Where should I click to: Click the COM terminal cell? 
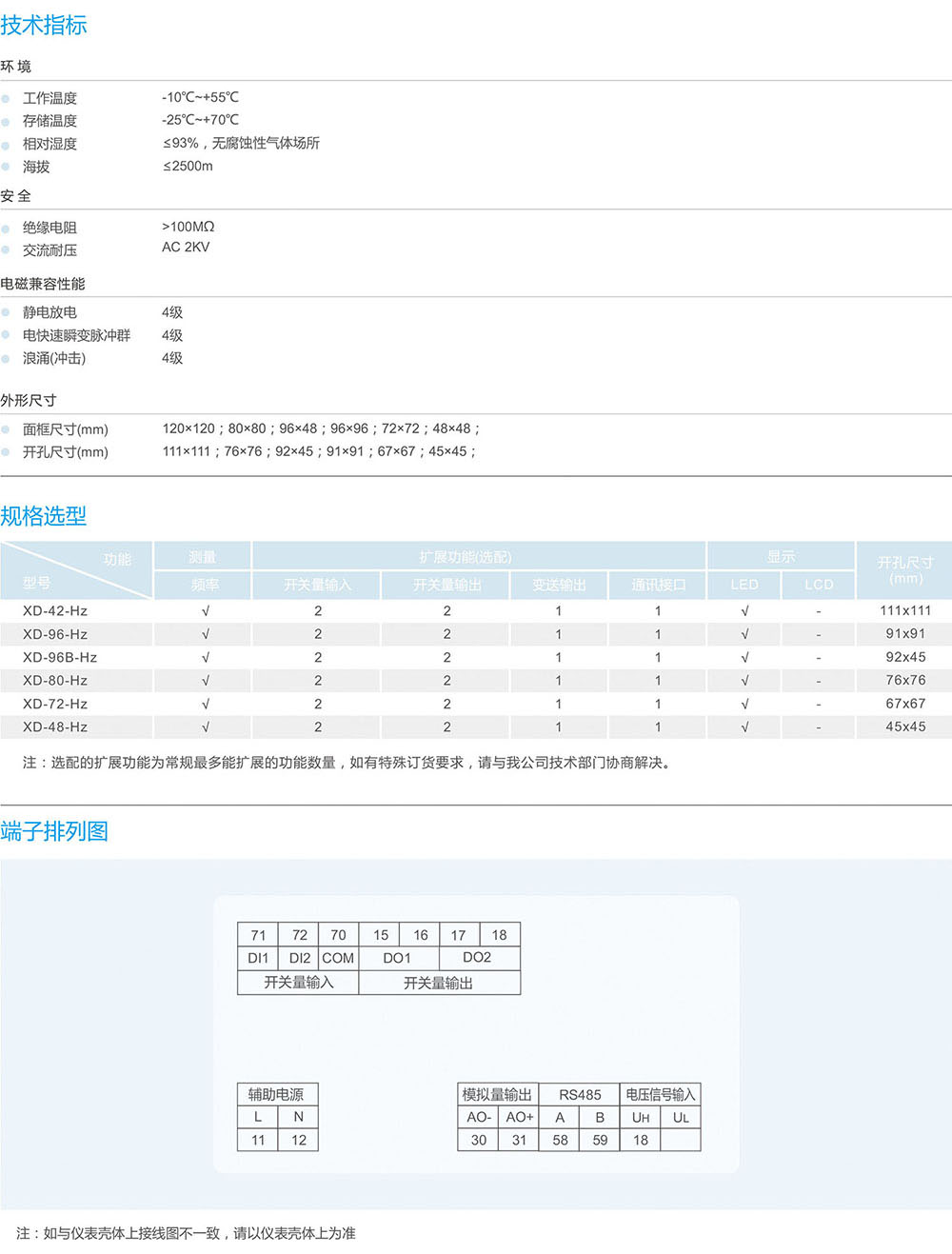338,959
